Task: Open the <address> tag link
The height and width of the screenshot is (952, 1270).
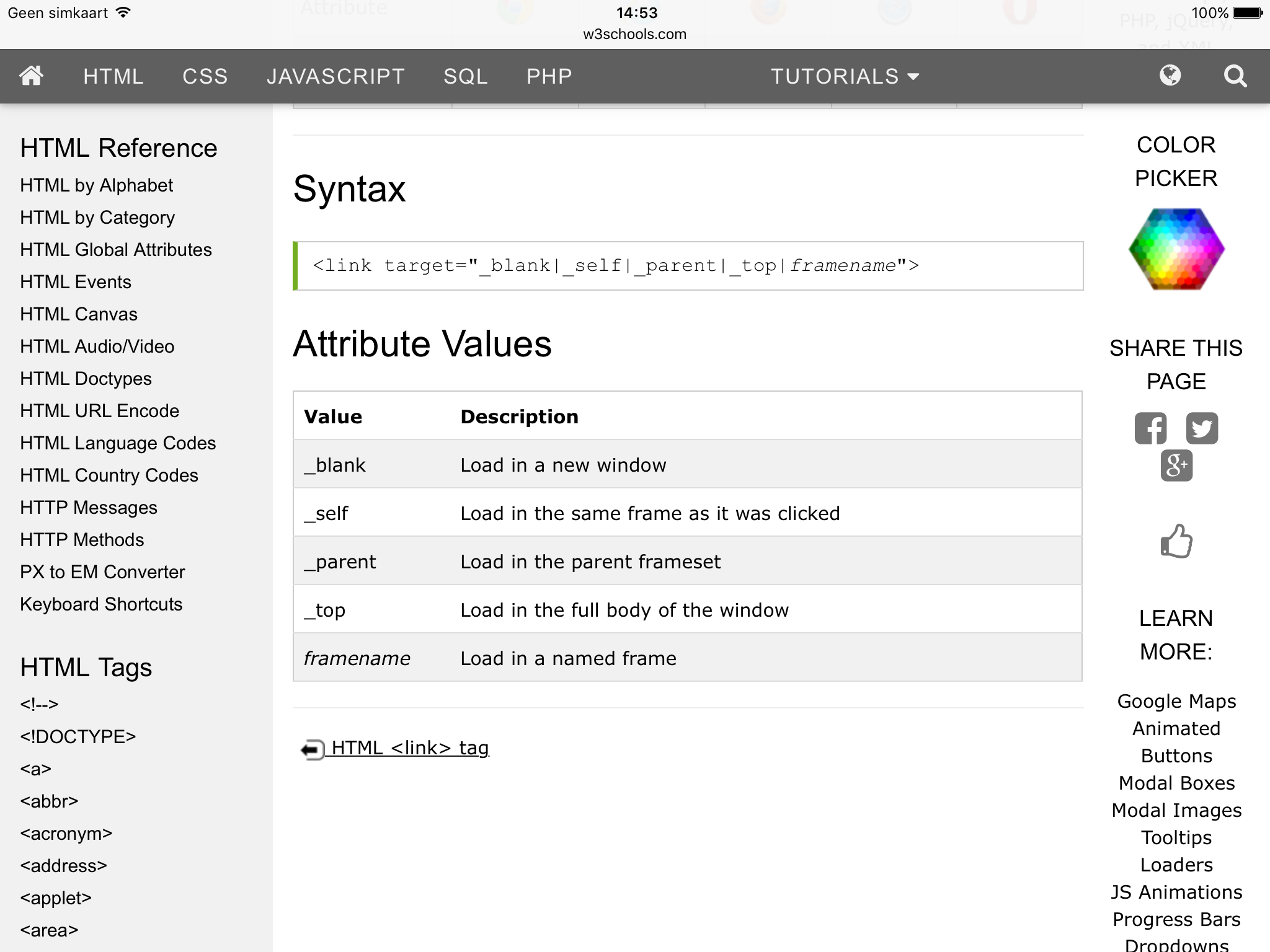Action: (63, 865)
